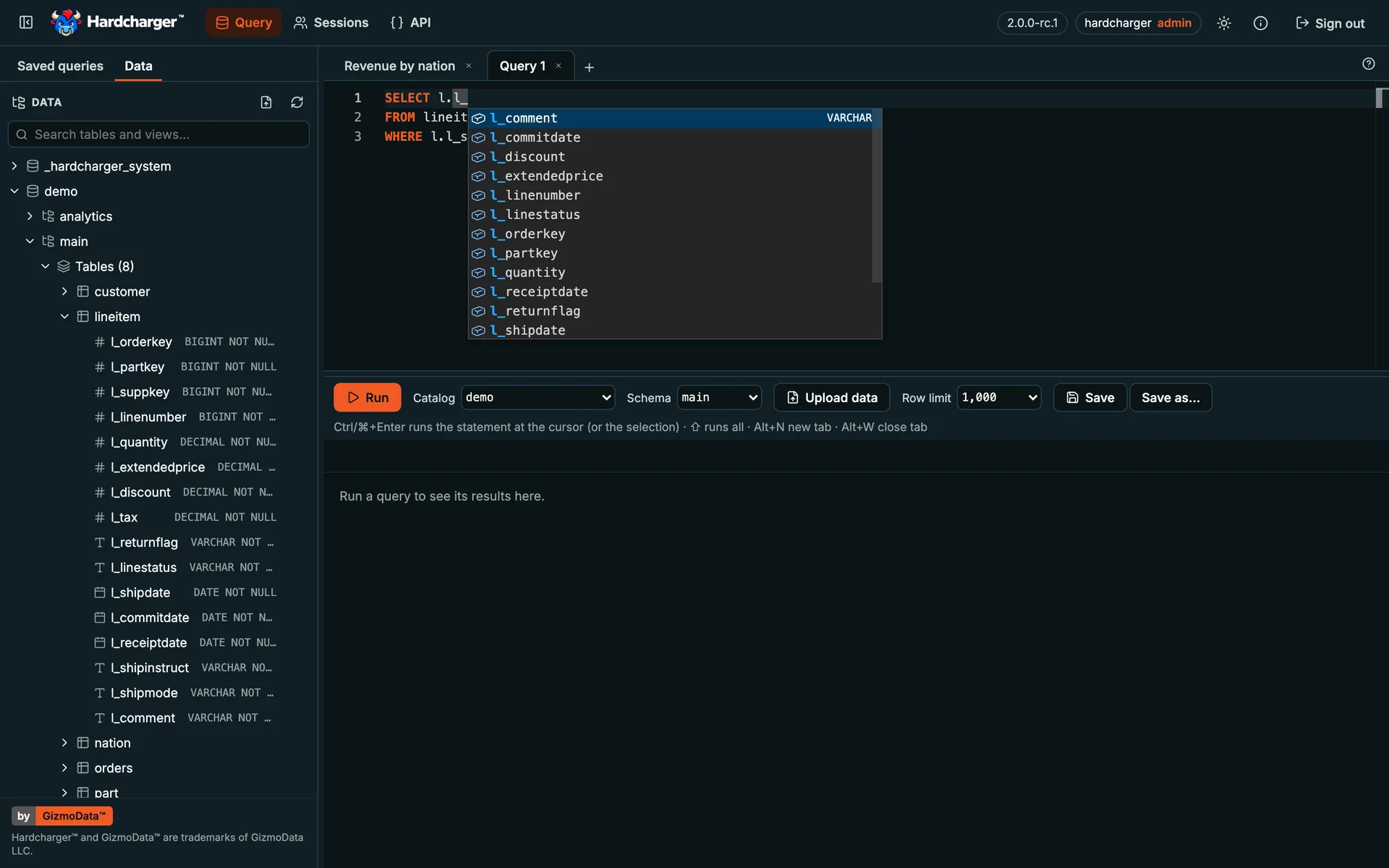1389x868 pixels.
Task: Click the Hardcharger logo
Action: tap(118, 22)
